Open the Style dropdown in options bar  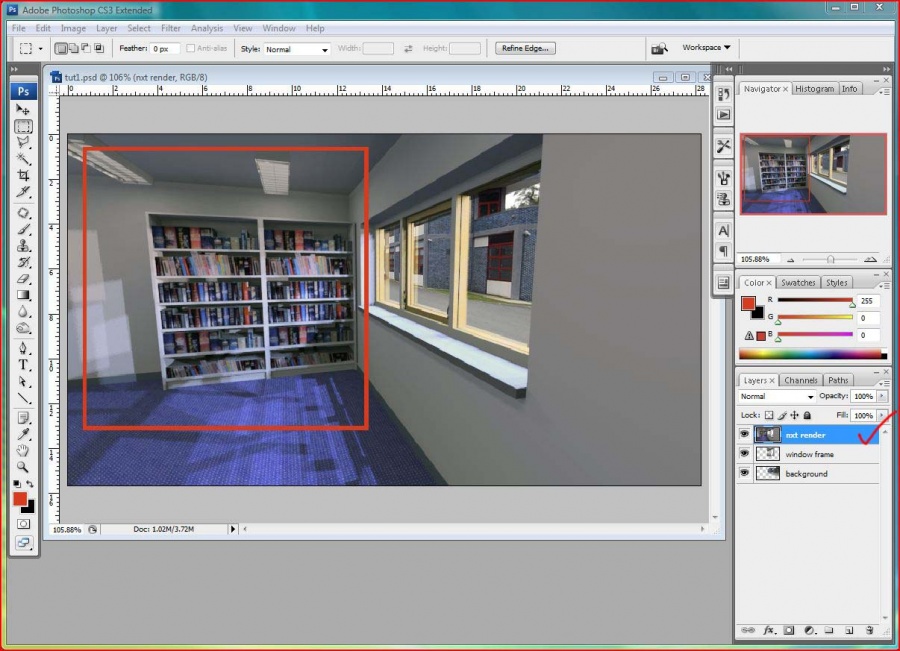coord(297,49)
